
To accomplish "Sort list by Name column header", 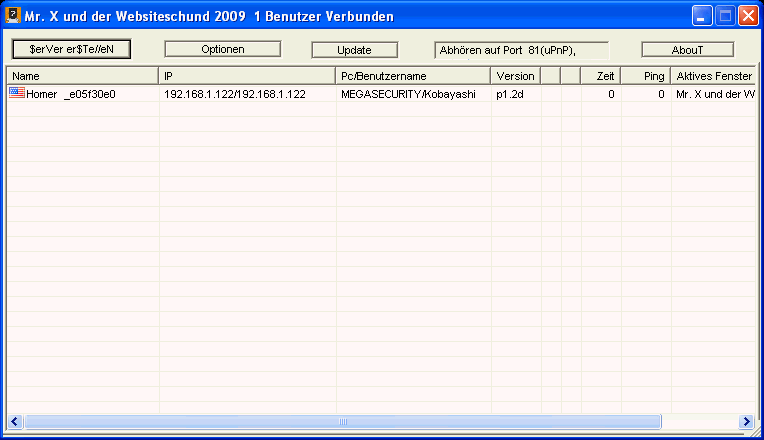I will point(82,76).
